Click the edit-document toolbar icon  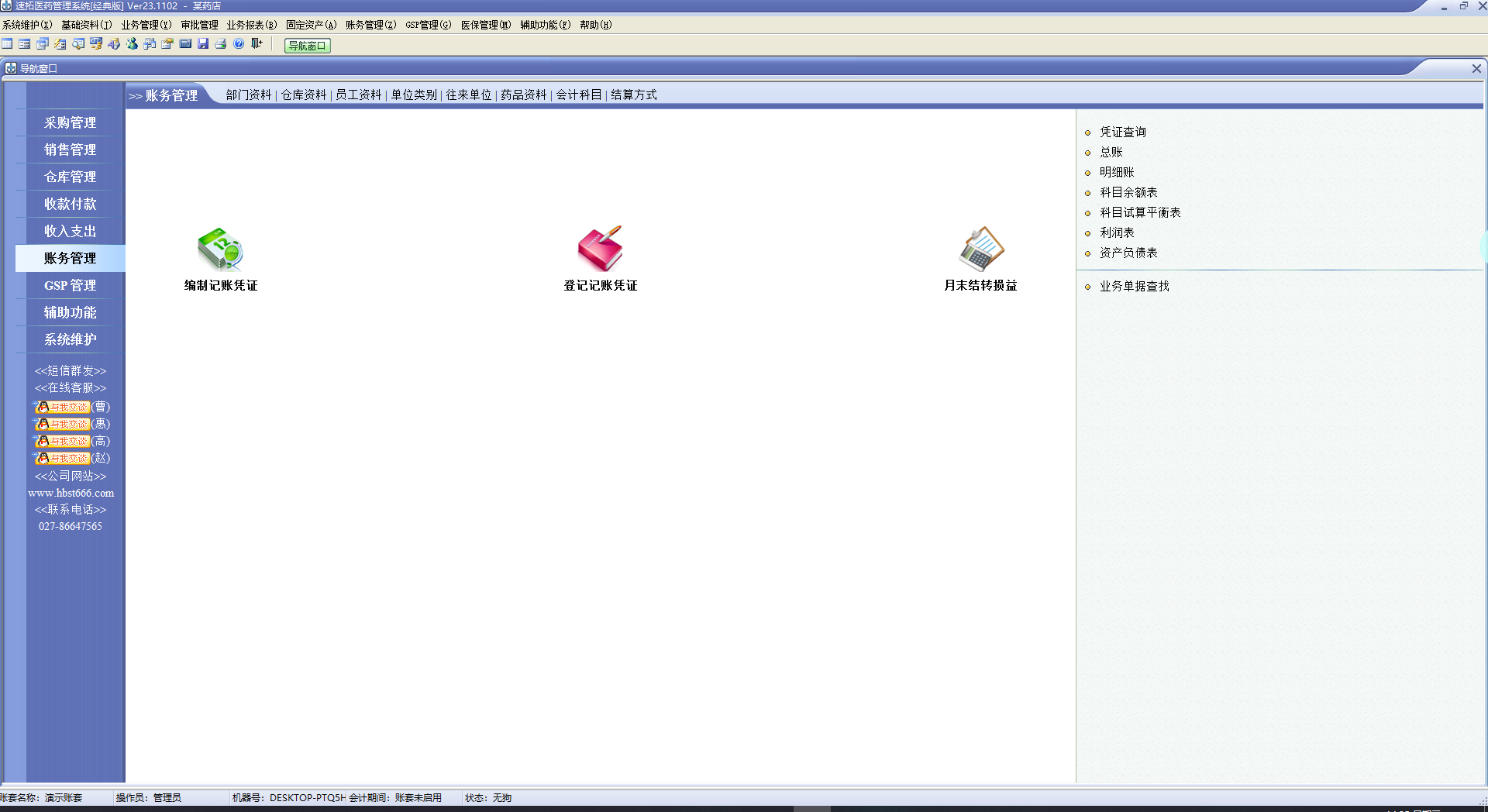[x=167, y=43]
